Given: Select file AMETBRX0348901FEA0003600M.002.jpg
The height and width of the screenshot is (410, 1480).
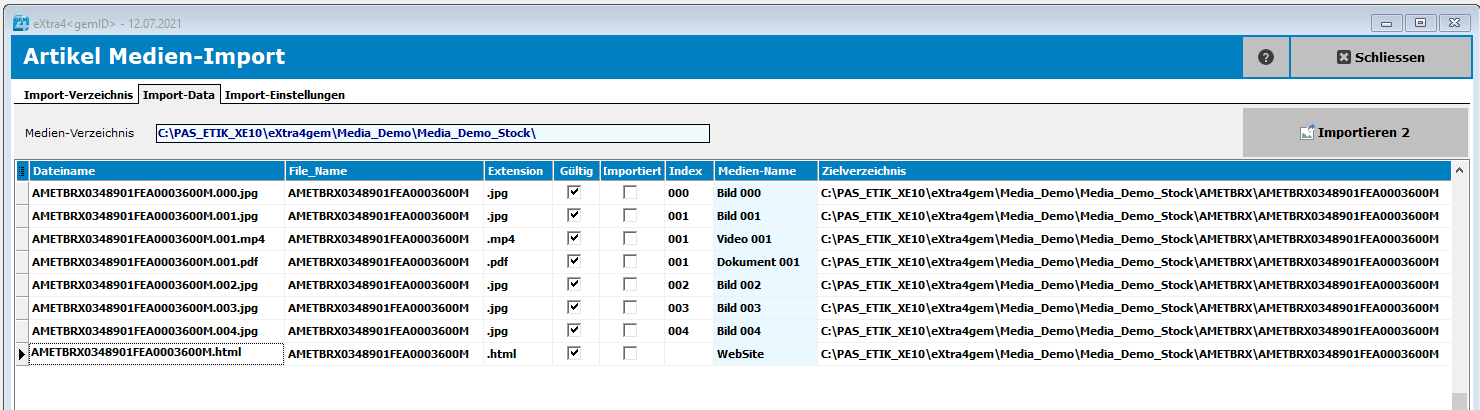Looking at the screenshot, I should tap(157, 284).
